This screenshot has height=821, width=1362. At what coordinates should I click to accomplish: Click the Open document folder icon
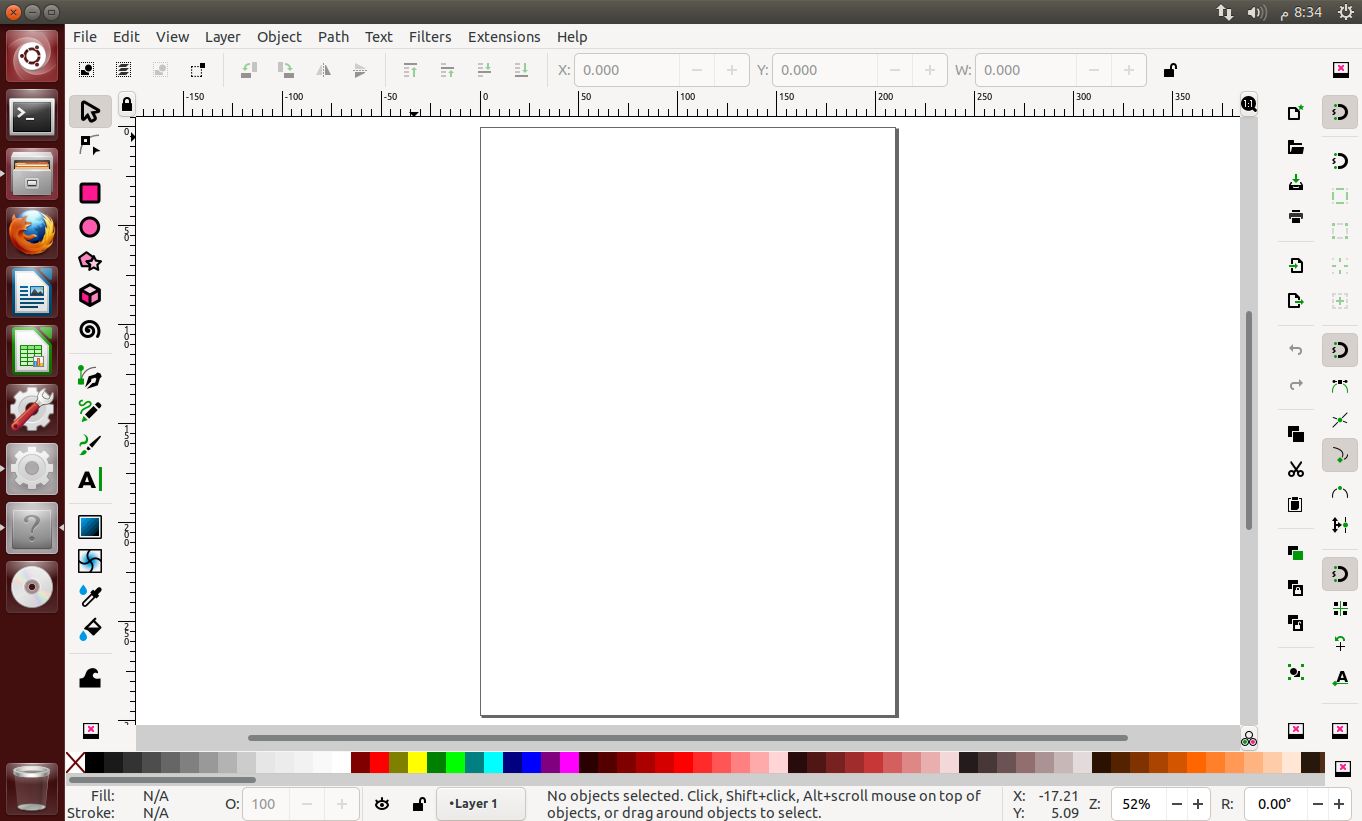pos(1296,148)
